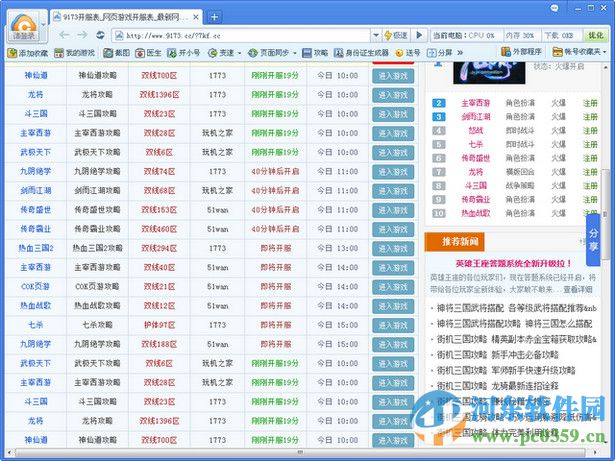615x461 pixels.
Task: Click the horizontal scrollbar right arrow
Action: click(x=596, y=452)
